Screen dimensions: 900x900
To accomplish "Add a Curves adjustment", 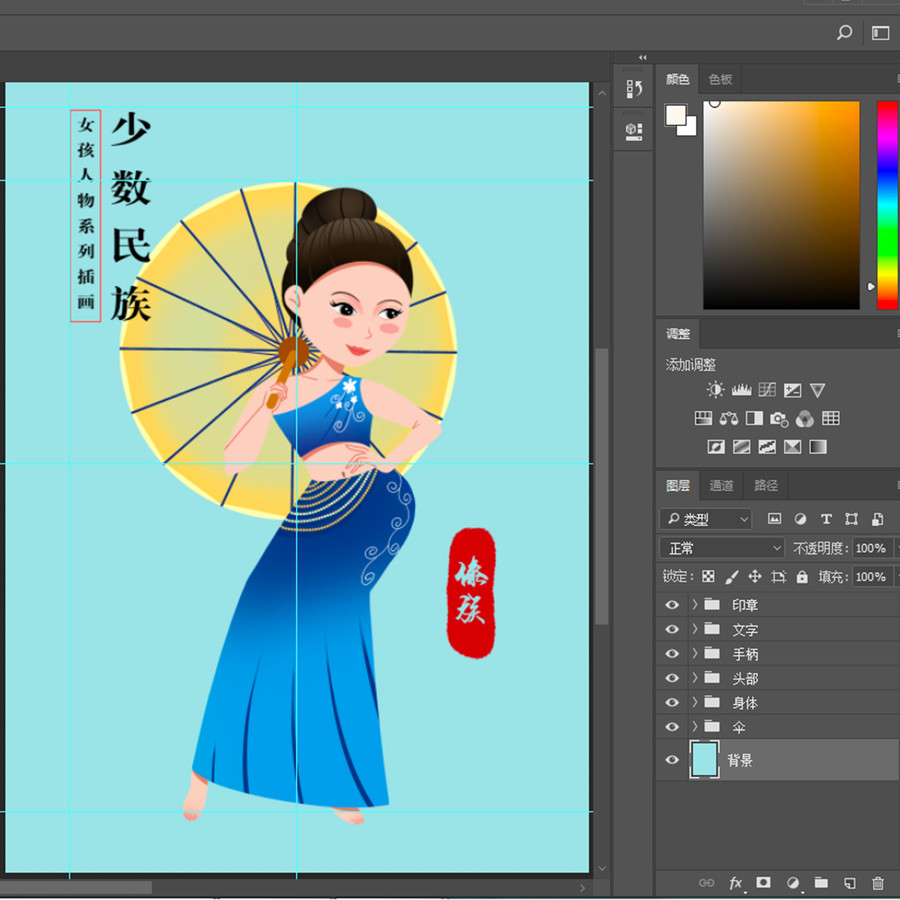I will pos(767,390).
